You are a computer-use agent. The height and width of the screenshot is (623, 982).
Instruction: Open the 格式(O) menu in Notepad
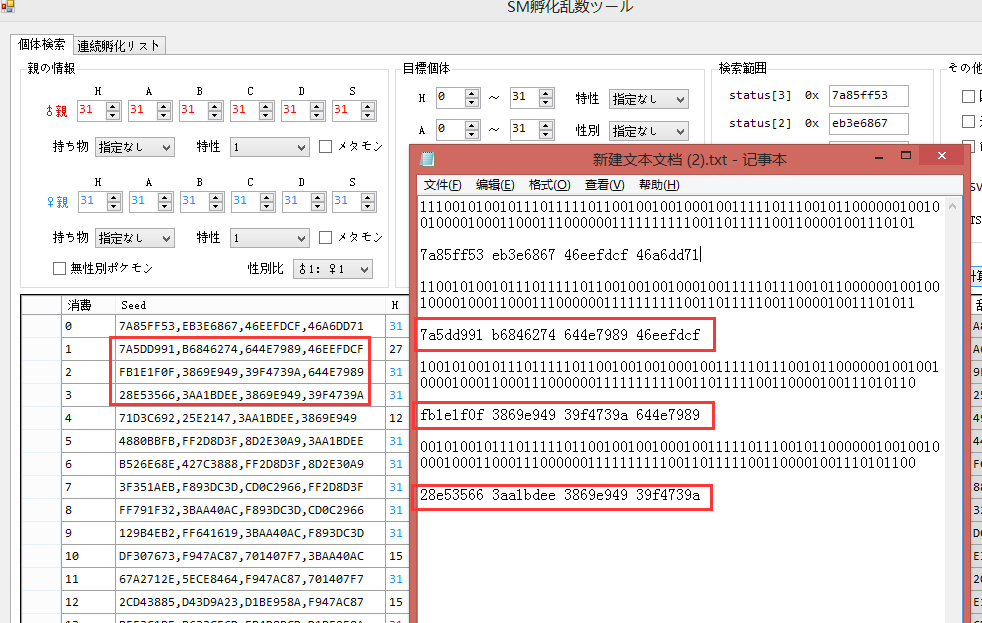tap(549, 185)
